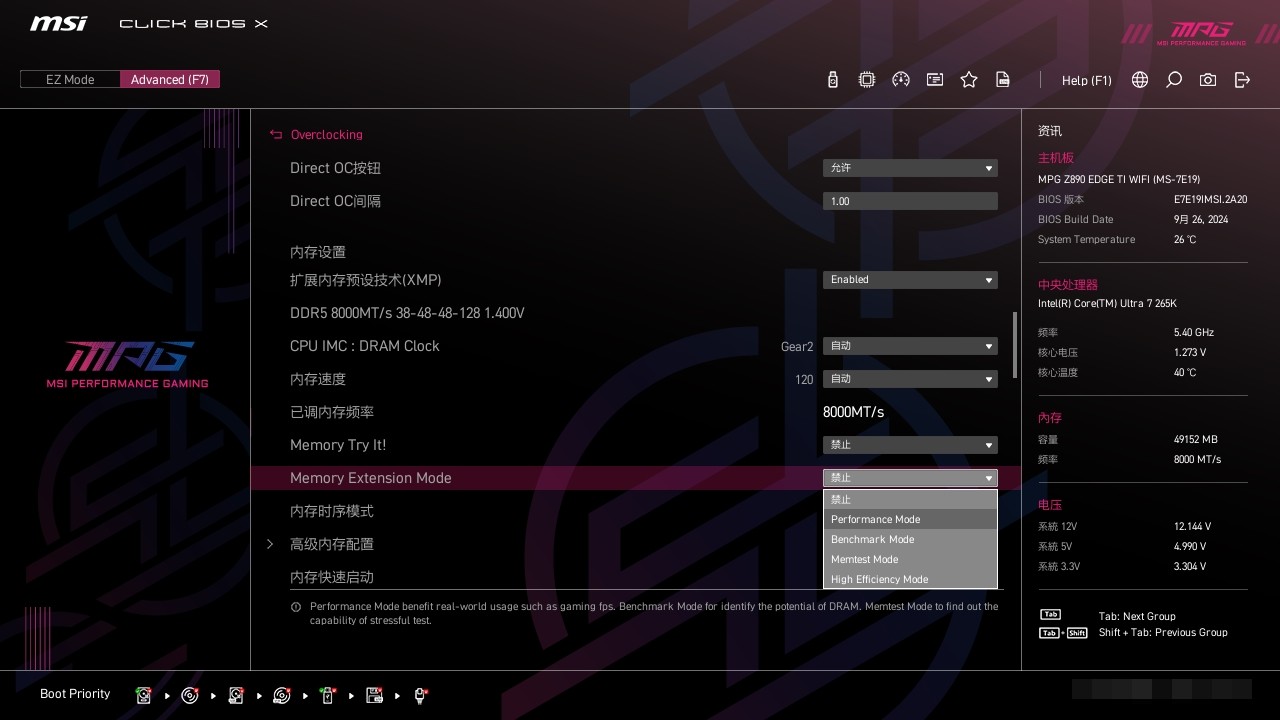Open the M-Flash USB update icon
1280x720 pixels.
point(833,80)
